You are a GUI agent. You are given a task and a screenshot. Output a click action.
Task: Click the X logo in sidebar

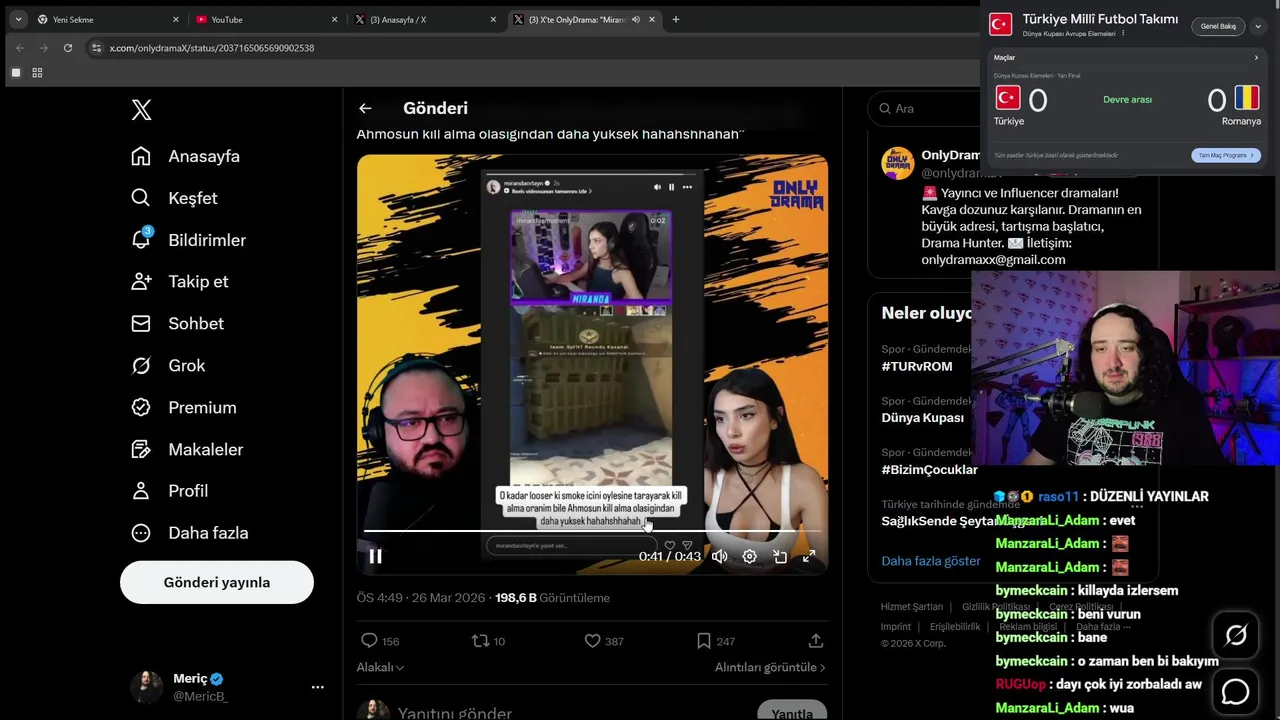(141, 110)
